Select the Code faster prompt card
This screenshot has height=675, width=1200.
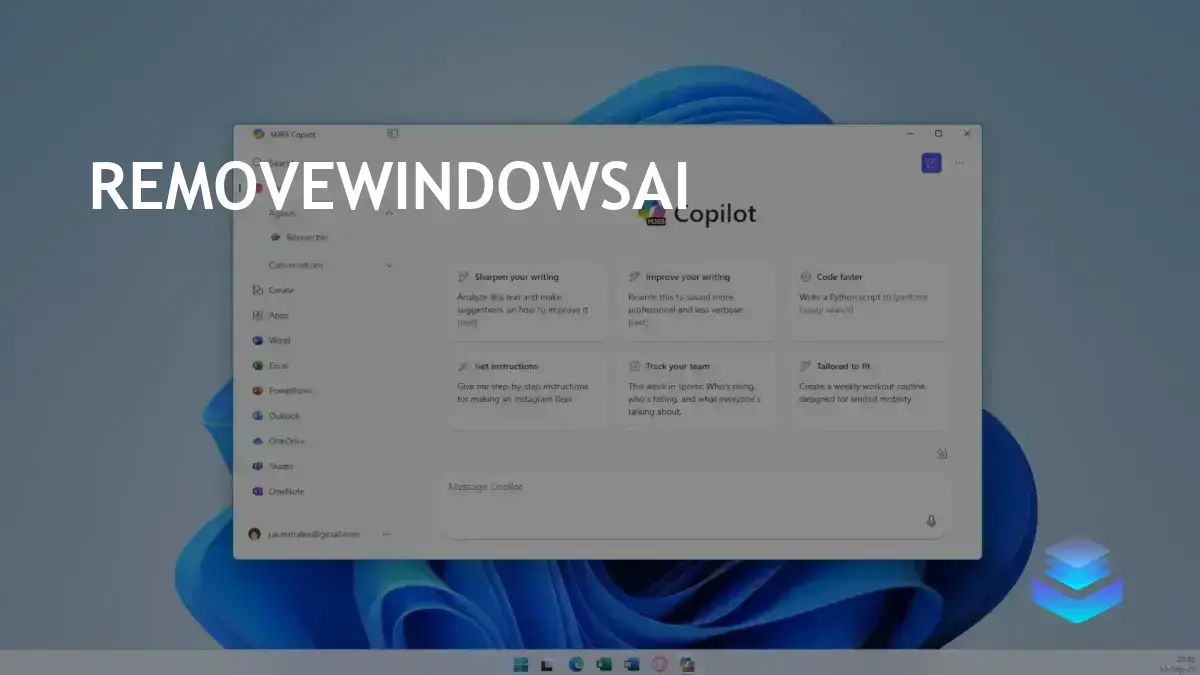click(x=869, y=300)
